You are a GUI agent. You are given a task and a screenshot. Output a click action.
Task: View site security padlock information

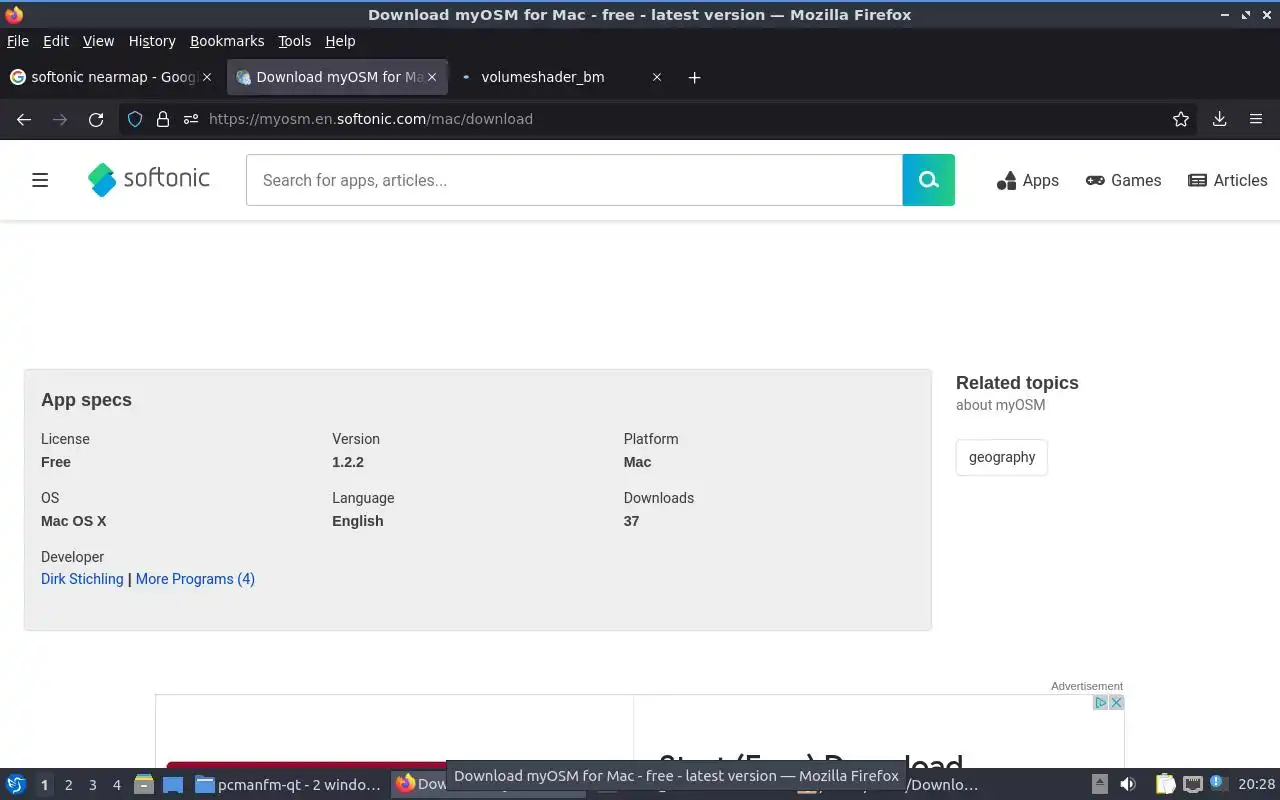click(163, 119)
